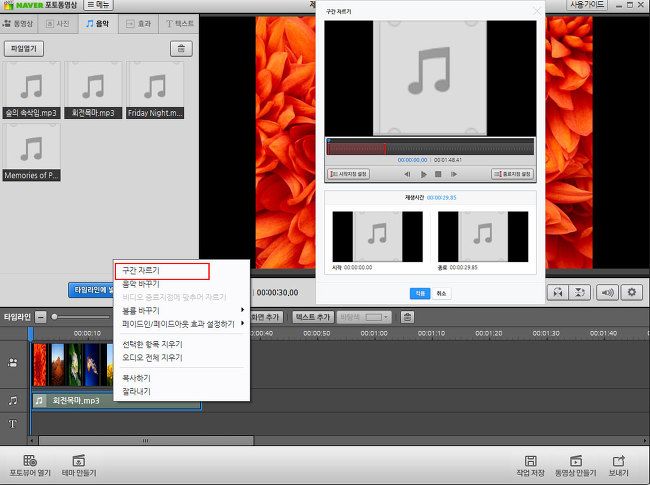Expand the 볼륨 바꾸기 submenu
The image size is (650, 485).
tap(182, 310)
